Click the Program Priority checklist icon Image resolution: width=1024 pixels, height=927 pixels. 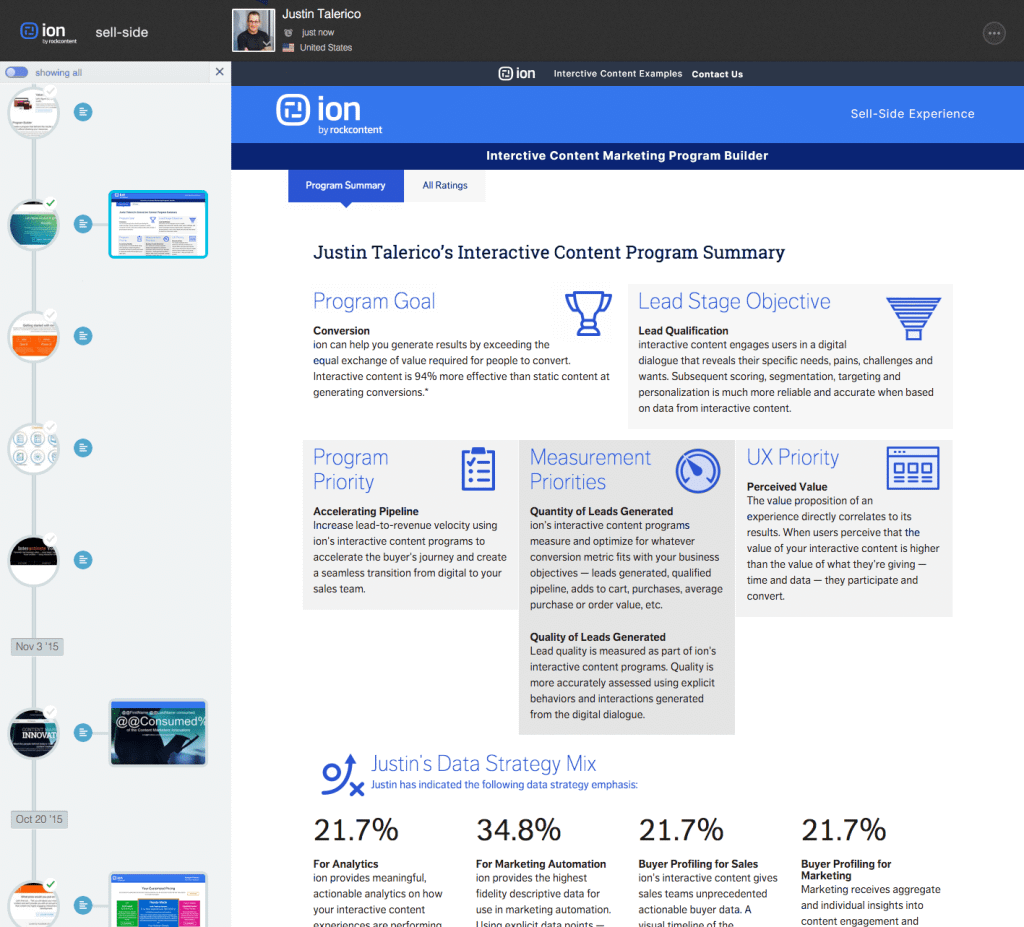point(478,469)
